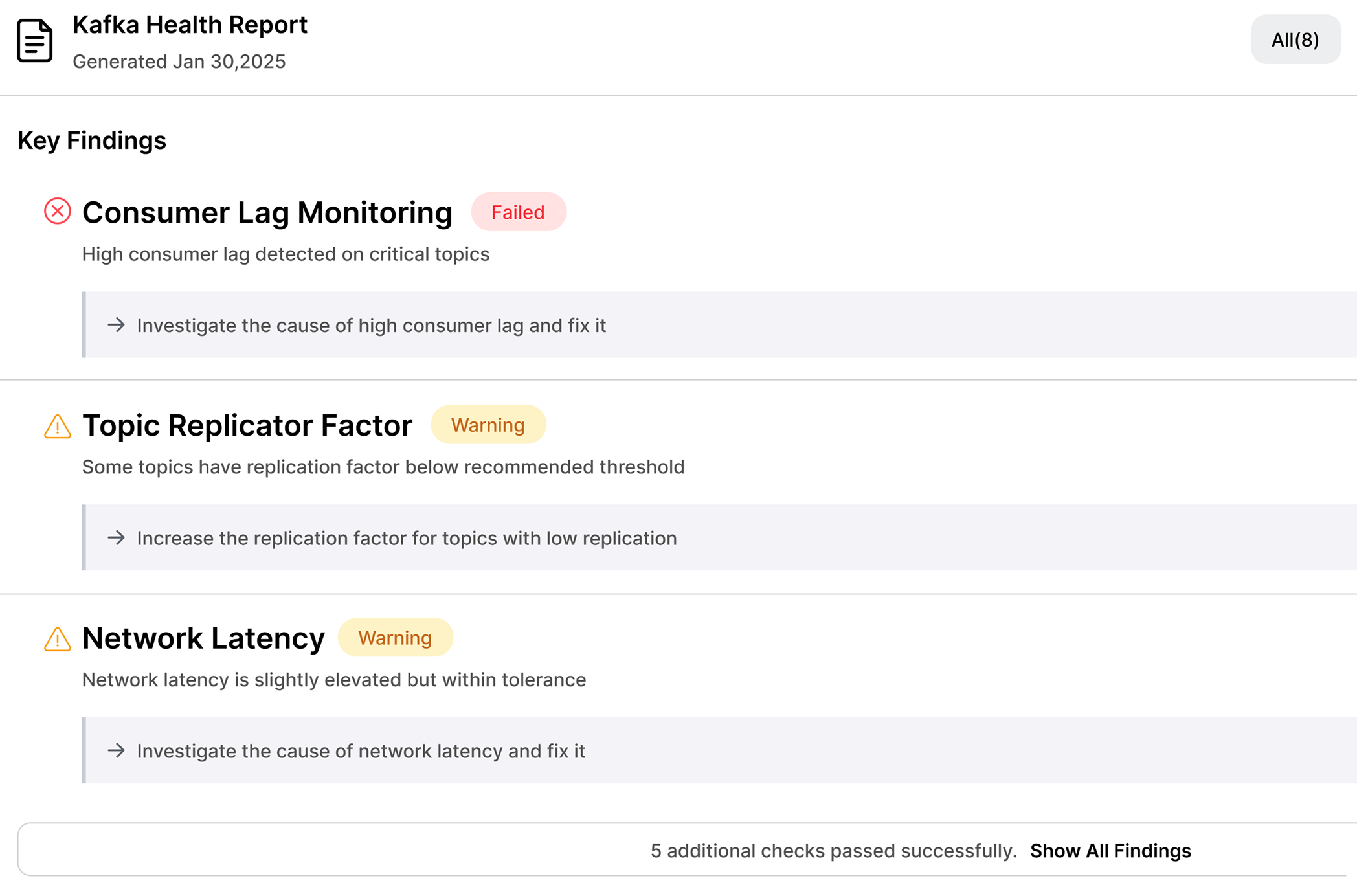Select the Consumer Lag Monitoring heading
The height and width of the screenshot is (896, 1357).
pyautogui.click(x=267, y=212)
